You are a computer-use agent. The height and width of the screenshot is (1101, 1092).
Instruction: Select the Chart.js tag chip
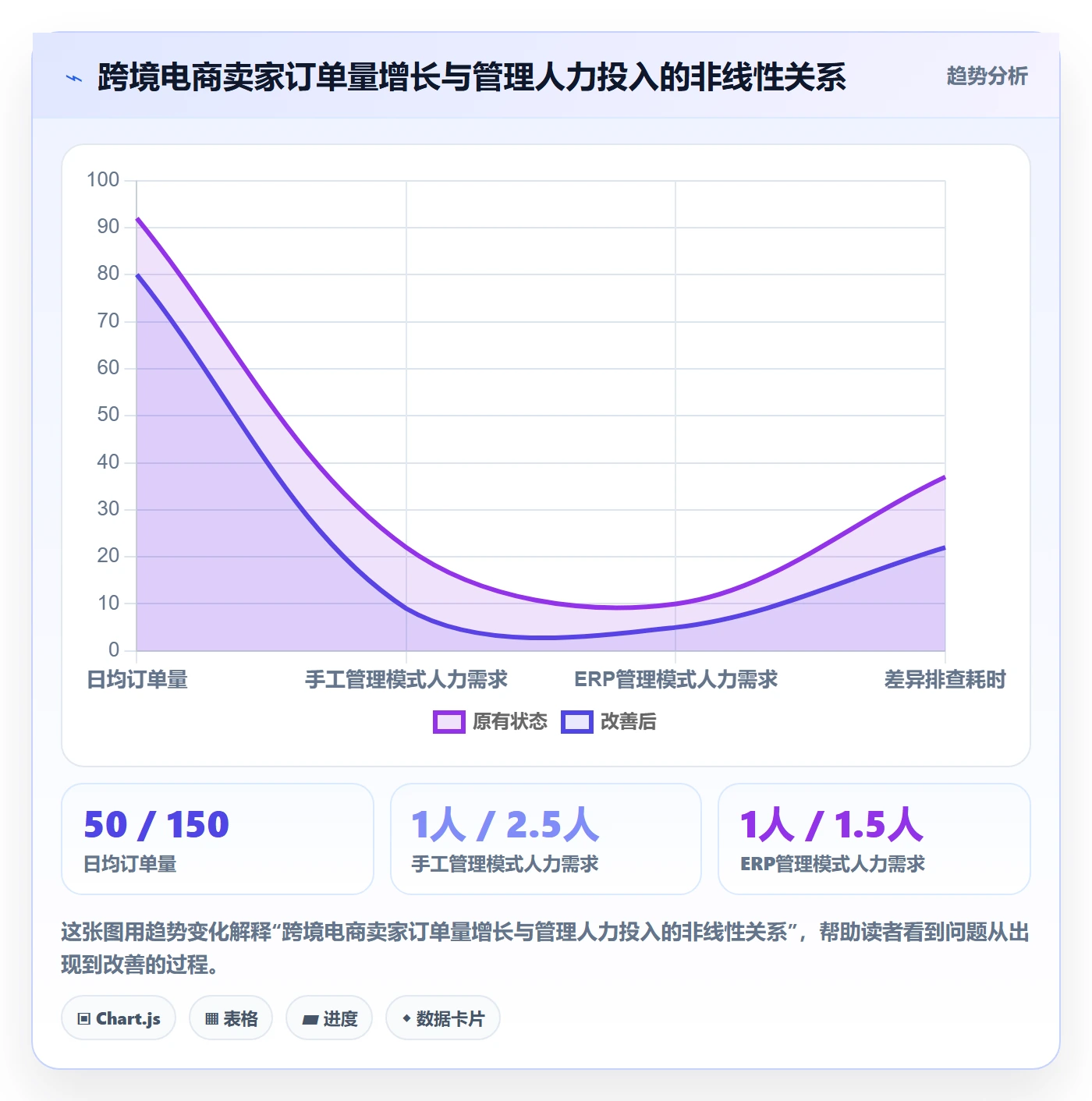click(x=119, y=1018)
